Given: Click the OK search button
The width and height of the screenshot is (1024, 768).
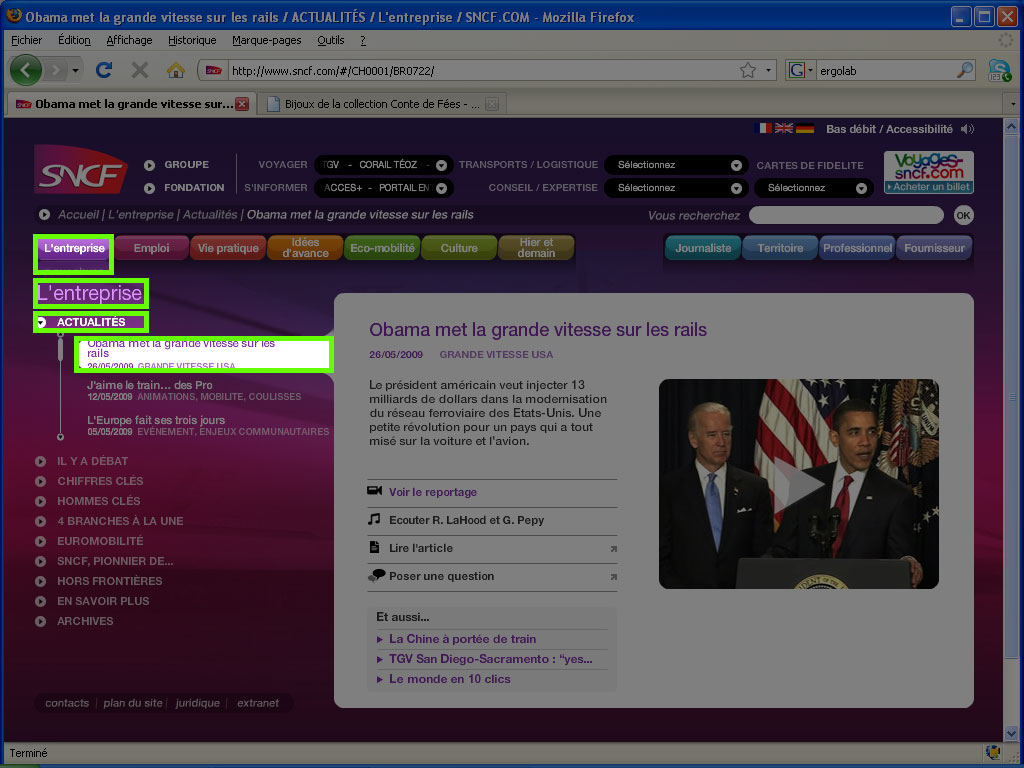Looking at the screenshot, I should tap(963, 216).
